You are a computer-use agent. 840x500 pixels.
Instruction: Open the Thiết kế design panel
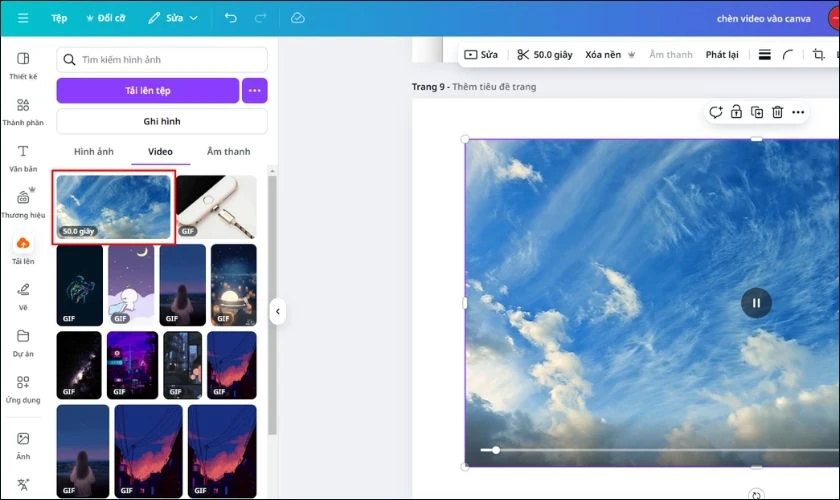coord(23,66)
